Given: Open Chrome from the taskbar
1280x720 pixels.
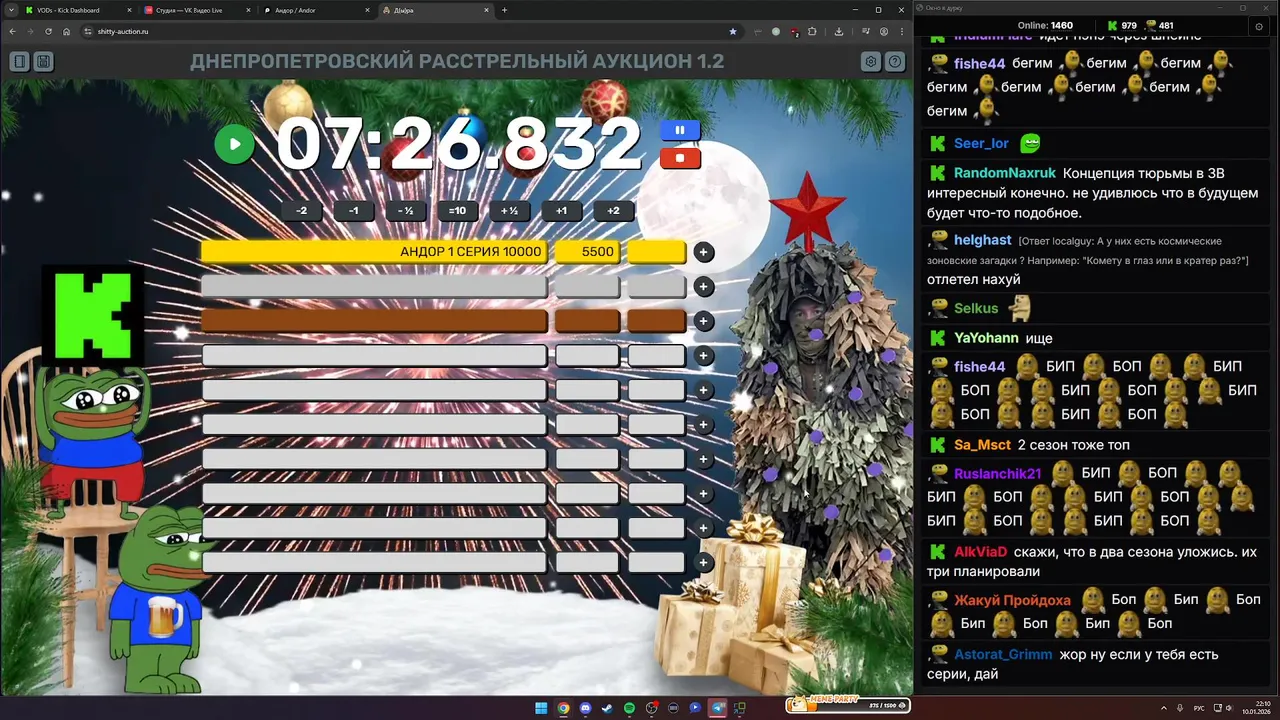Looking at the screenshot, I should pyautogui.click(x=563, y=708).
